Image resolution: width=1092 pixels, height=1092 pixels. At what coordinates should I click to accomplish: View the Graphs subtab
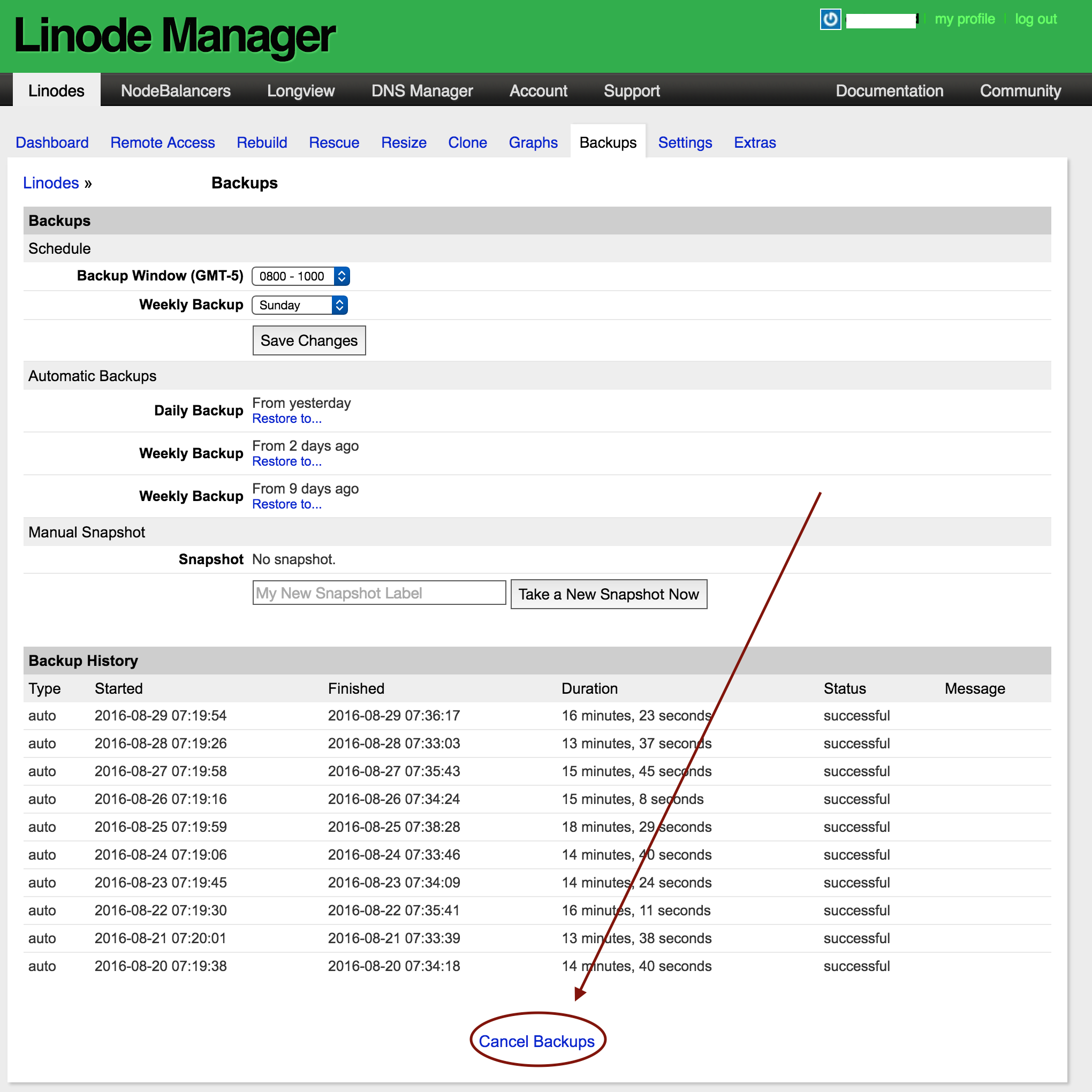pos(533,142)
